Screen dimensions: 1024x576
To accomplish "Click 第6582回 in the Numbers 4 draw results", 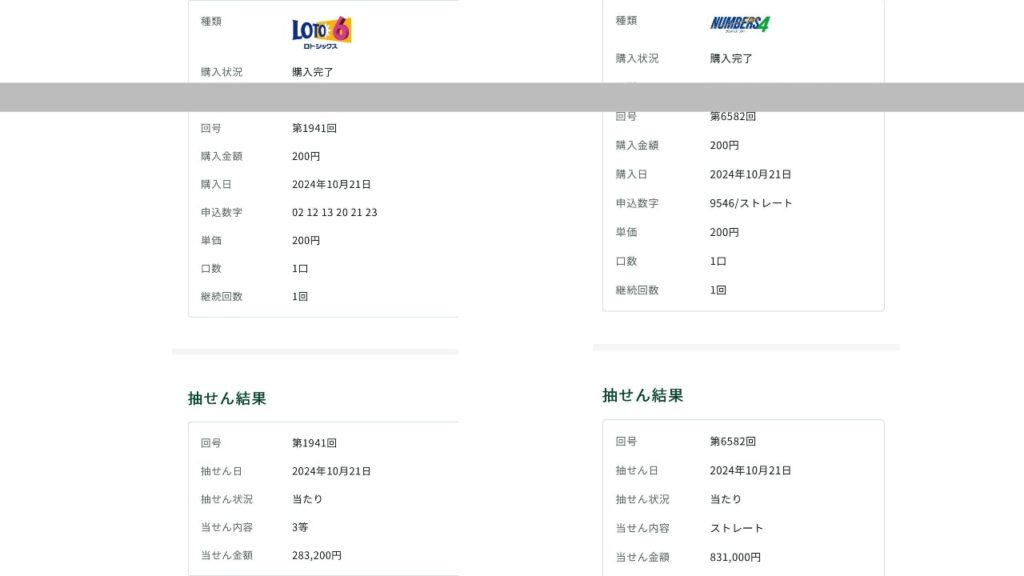I will point(732,441).
